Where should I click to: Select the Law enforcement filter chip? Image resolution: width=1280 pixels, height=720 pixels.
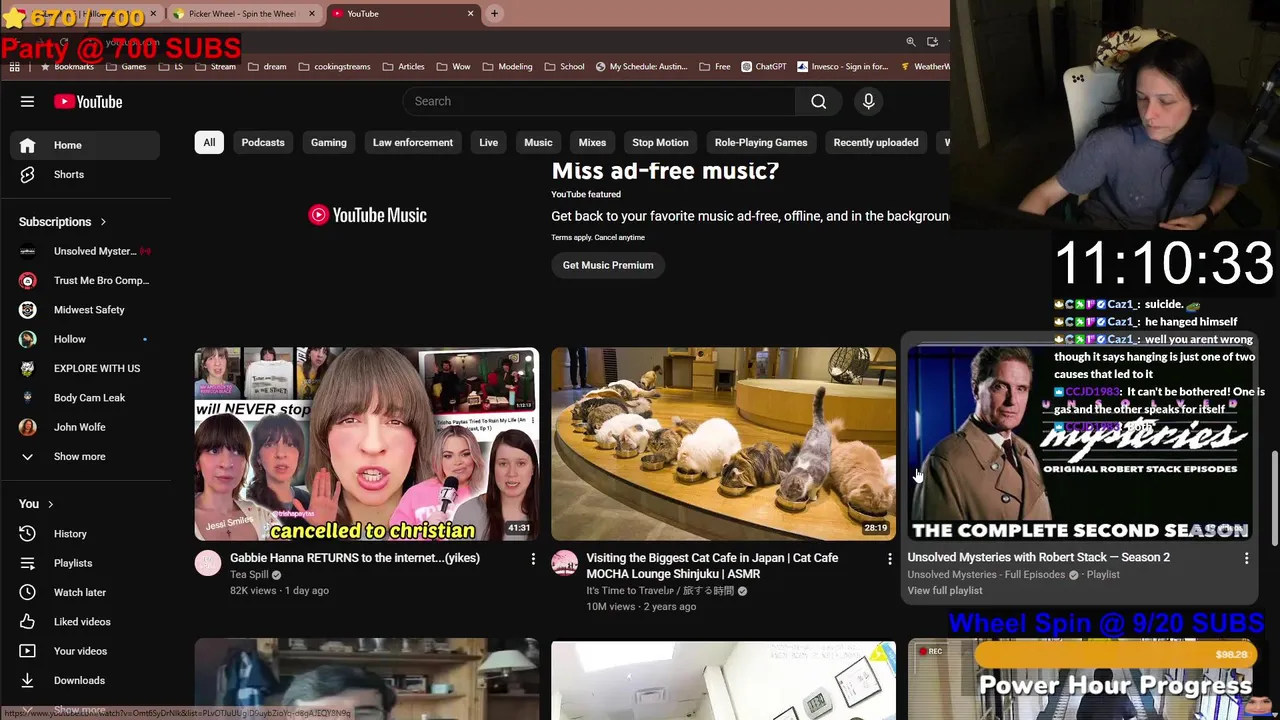[x=413, y=142]
